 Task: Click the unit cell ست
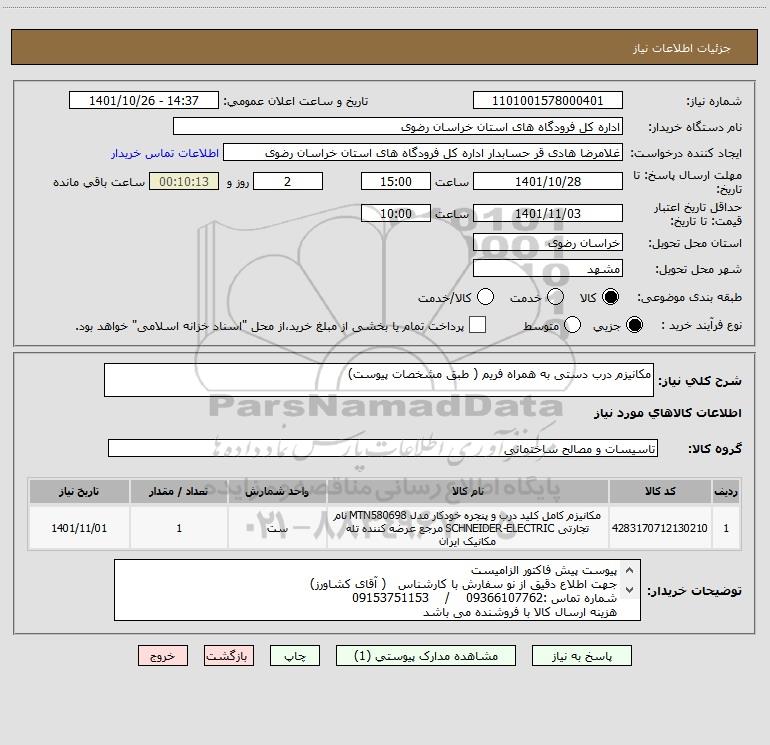(x=277, y=528)
